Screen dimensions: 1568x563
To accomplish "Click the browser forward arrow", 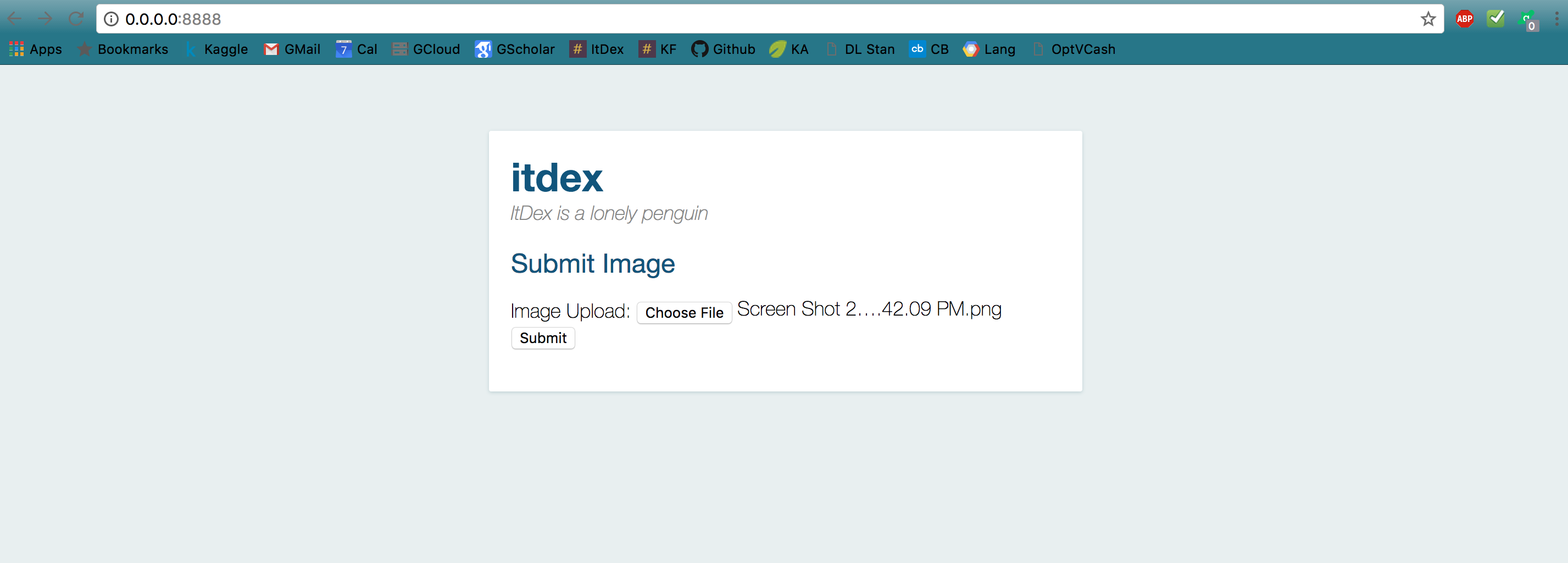I will pos(45,18).
